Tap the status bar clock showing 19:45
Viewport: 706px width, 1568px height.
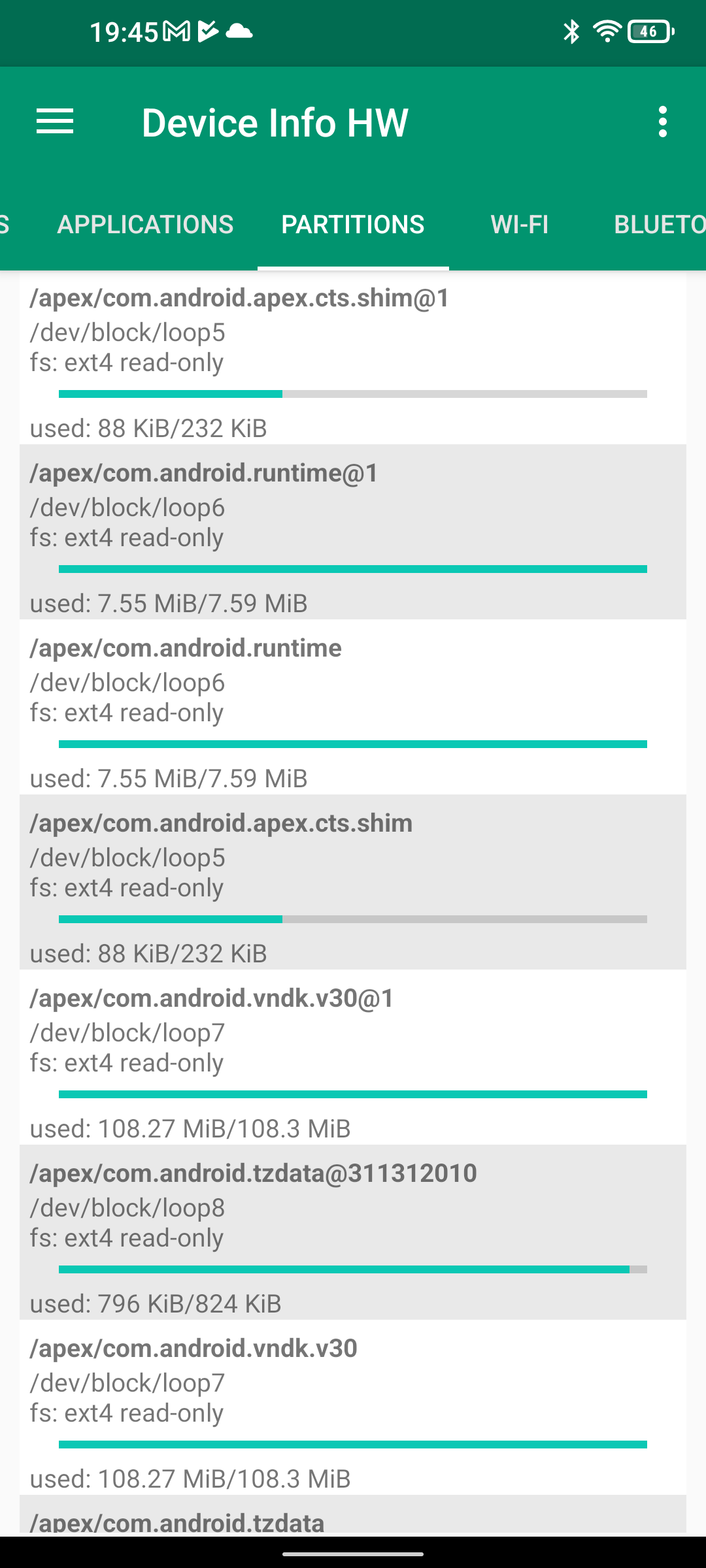tap(124, 31)
